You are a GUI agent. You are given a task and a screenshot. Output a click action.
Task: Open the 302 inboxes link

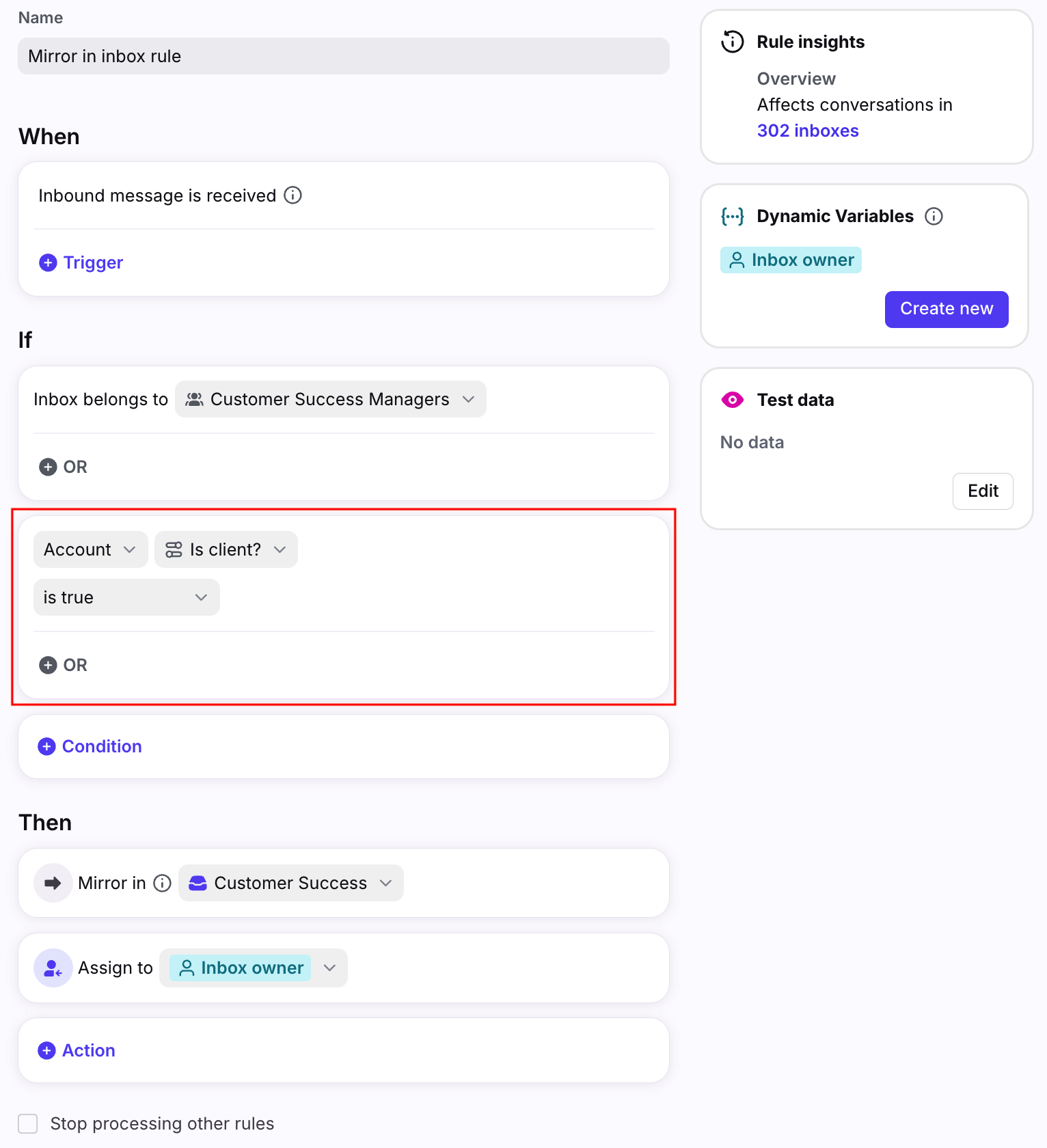[x=808, y=131]
